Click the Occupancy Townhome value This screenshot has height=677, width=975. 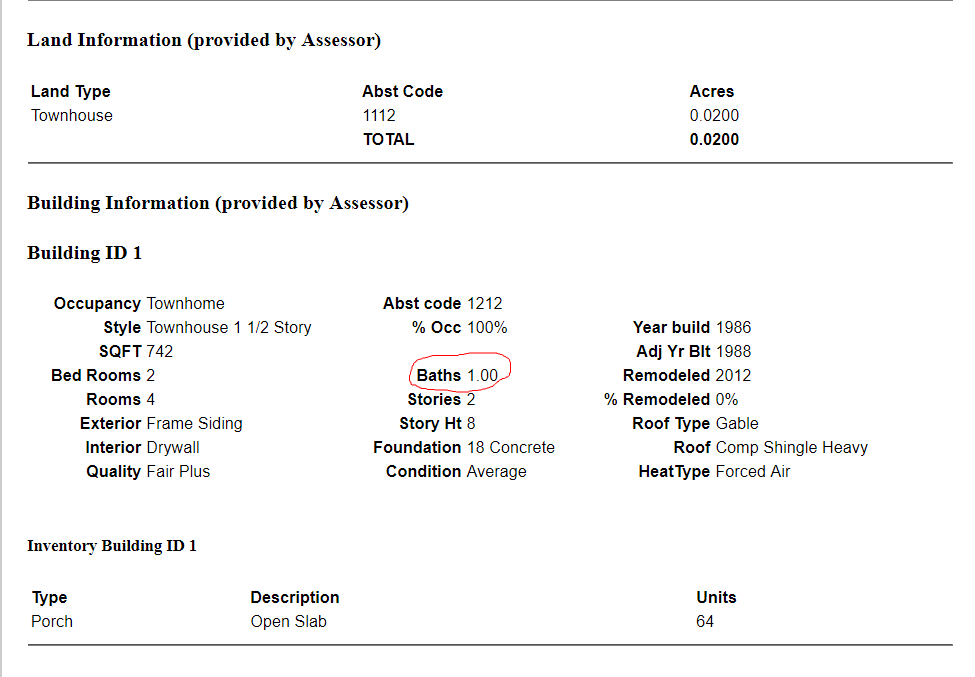click(x=185, y=303)
